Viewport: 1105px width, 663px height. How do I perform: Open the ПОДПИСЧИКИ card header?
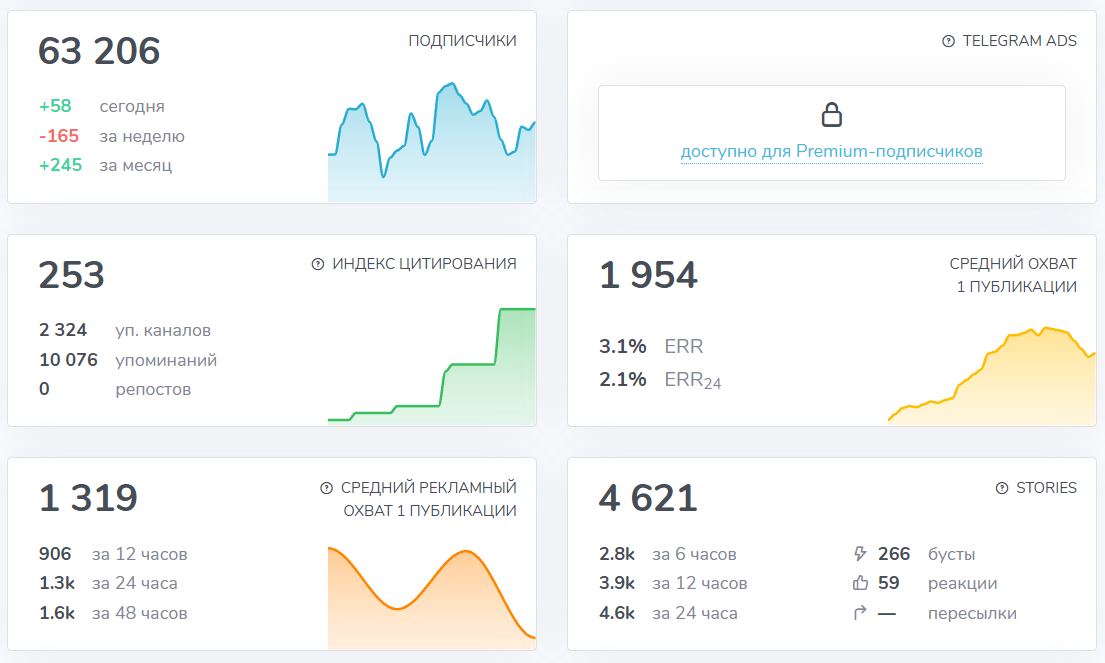click(x=461, y=41)
